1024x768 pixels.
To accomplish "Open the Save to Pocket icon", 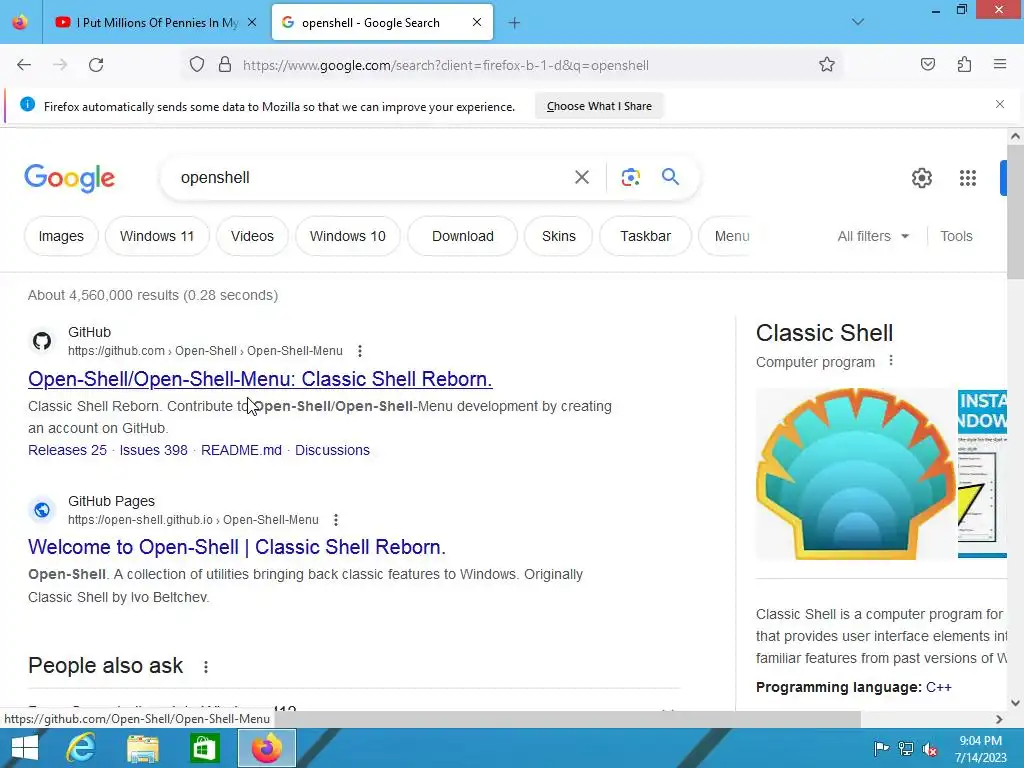I will [x=927, y=65].
